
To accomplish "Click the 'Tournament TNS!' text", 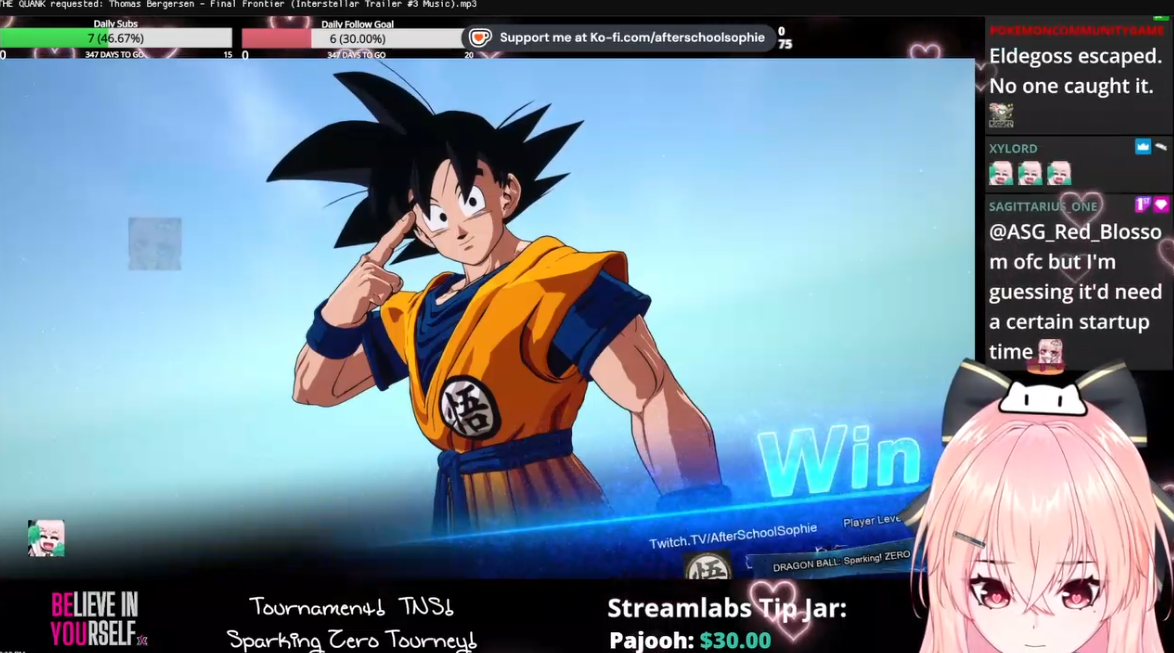I will (x=351, y=607).
